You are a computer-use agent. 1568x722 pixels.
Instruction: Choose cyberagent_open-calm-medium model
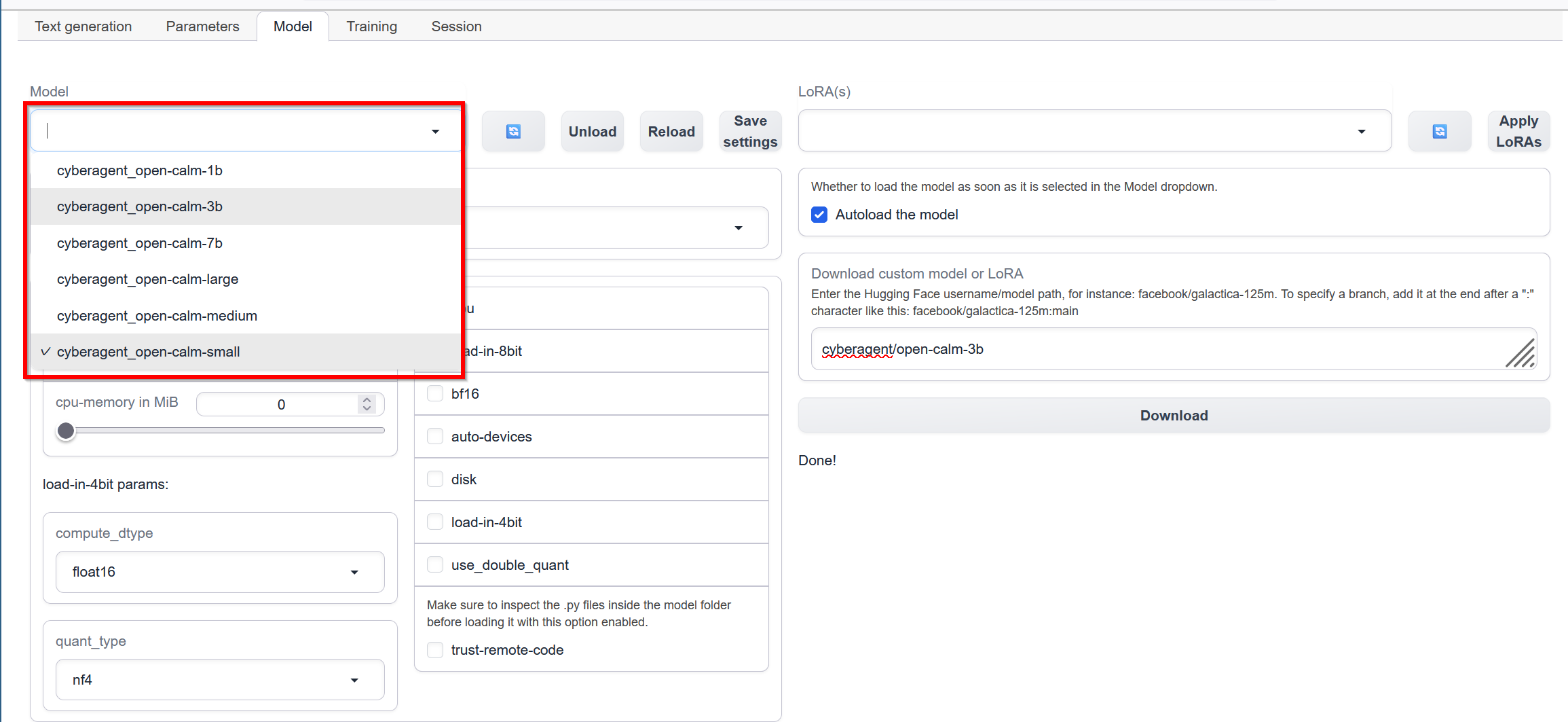pos(246,316)
